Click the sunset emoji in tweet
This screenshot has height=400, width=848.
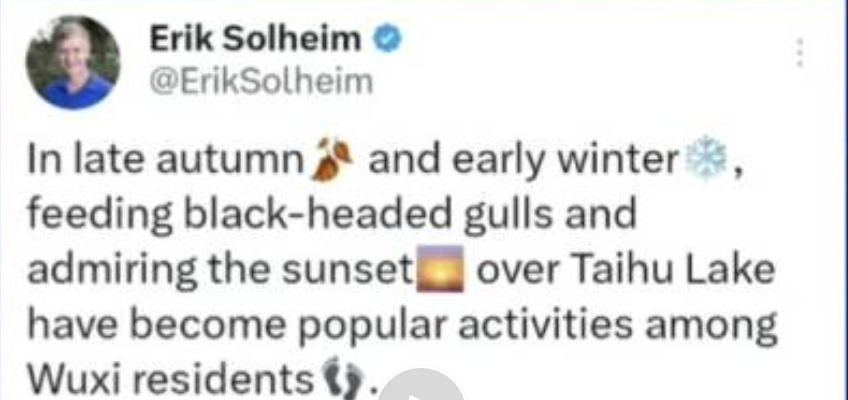click(440, 269)
